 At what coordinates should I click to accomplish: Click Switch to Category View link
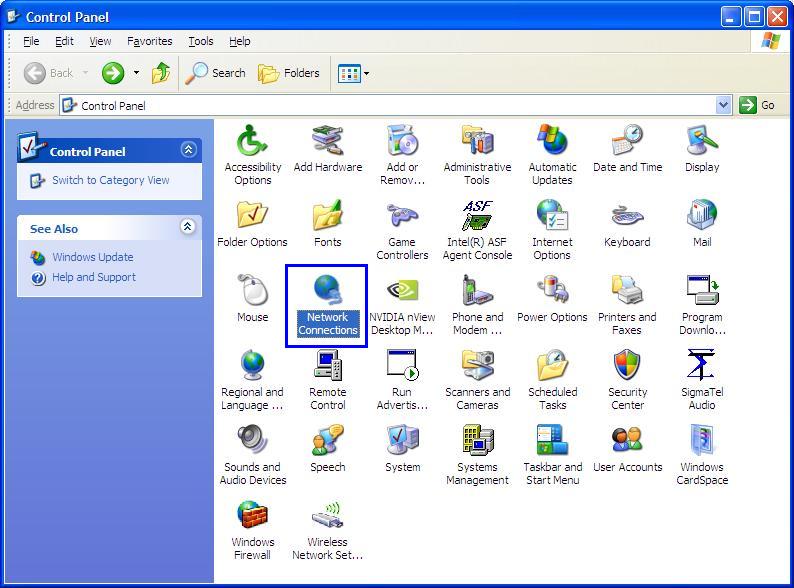110,180
